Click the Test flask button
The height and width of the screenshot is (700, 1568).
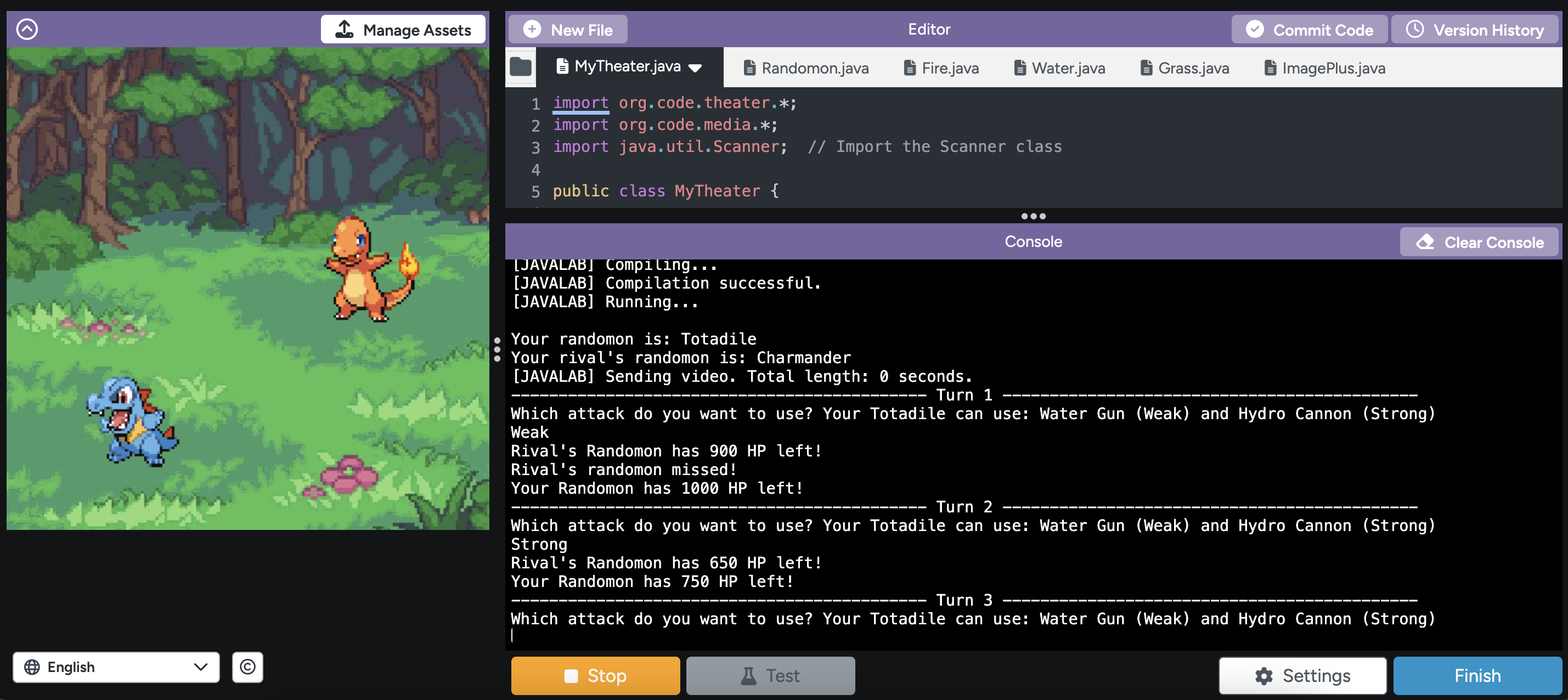tap(770, 675)
